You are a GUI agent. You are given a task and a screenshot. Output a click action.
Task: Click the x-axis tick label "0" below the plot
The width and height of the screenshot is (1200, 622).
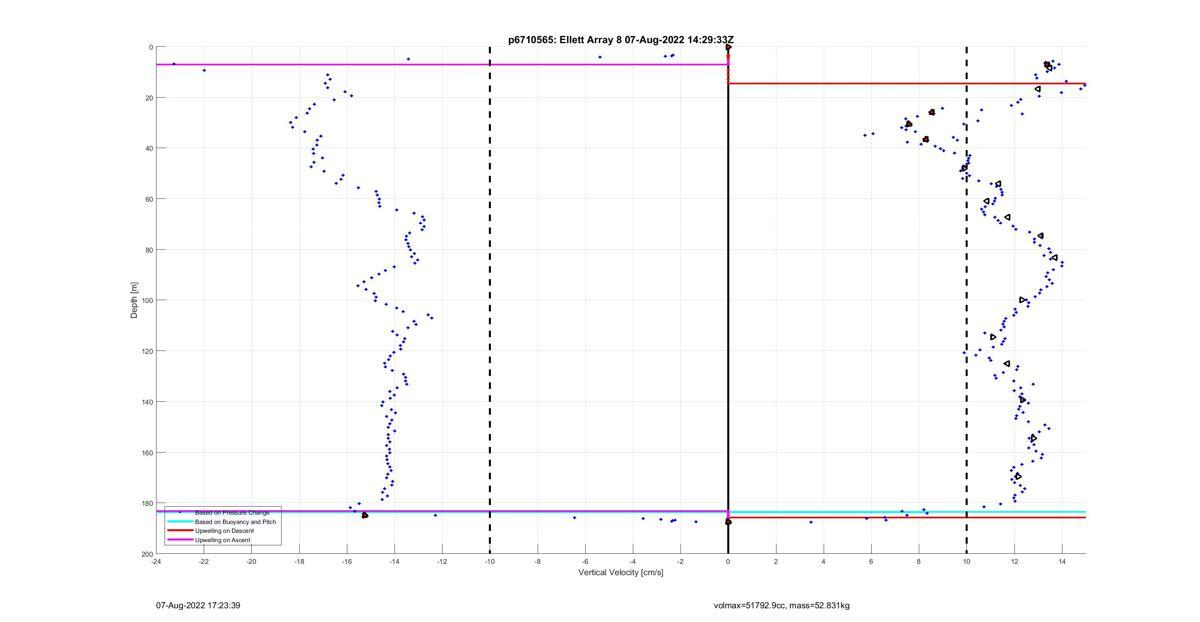click(728, 561)
